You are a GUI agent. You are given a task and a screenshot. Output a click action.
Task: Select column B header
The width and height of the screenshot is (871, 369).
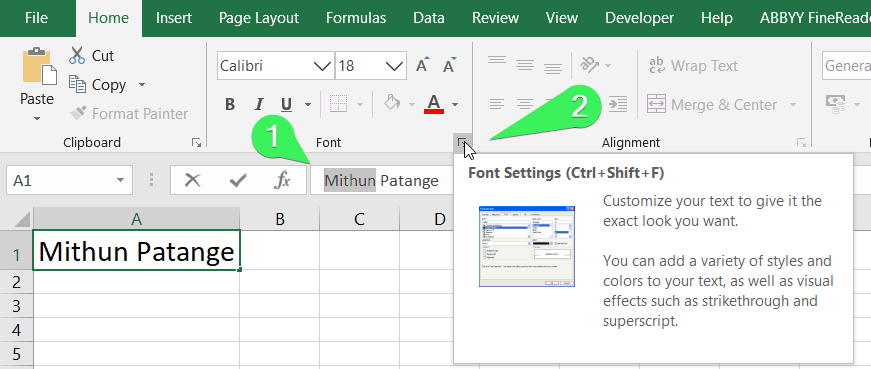click(280, 219)
